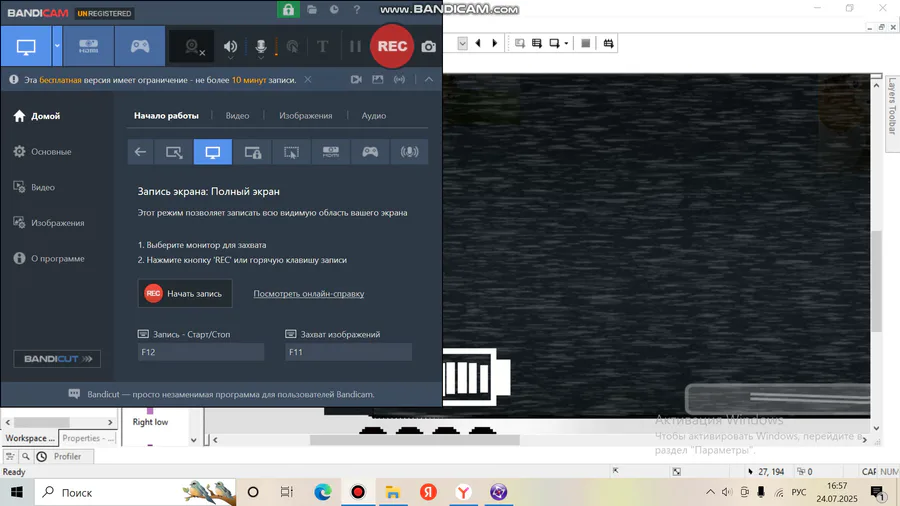Click the pause recording button
This screenshot has width=900, height=506.
(x=355, y=46)
